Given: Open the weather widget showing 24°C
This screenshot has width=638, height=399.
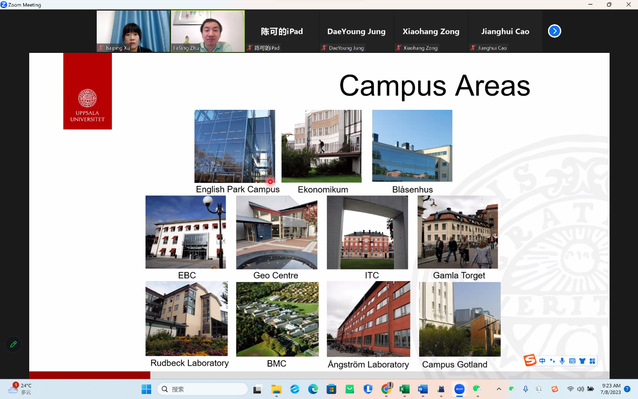Looking at the screenshot, I should point(20,389).
